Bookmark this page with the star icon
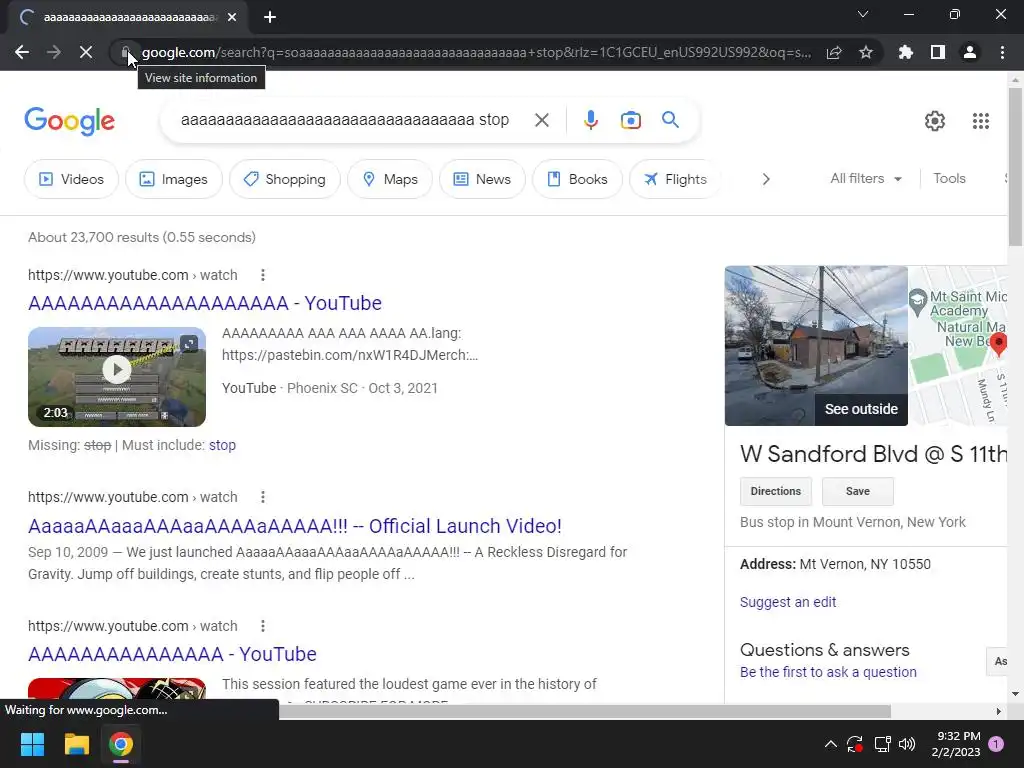 point(866,52)
